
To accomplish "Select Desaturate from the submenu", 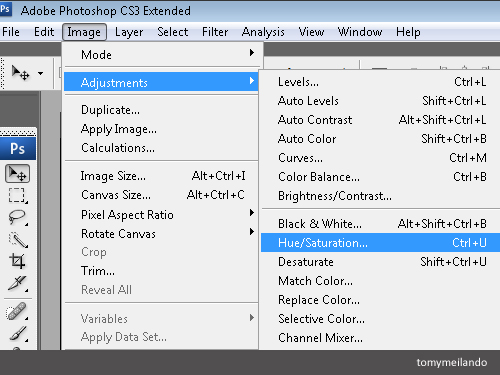I will (x=380, y=262).
